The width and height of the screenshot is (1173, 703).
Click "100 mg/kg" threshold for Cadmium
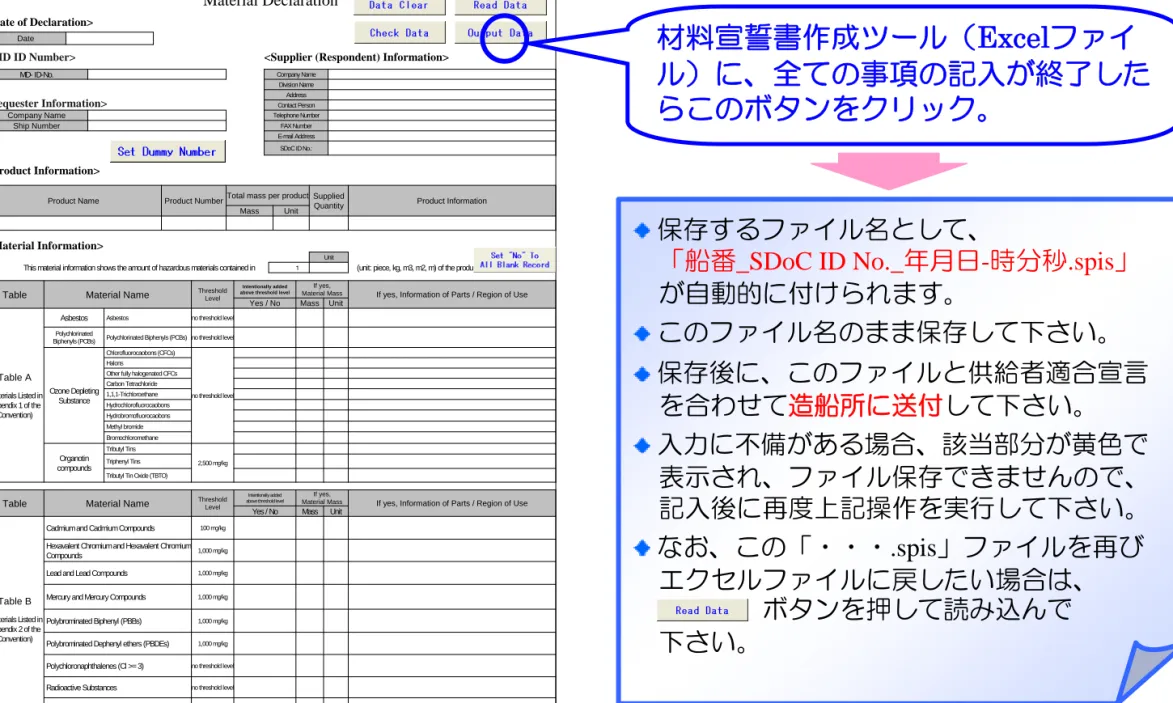(212, 528)
